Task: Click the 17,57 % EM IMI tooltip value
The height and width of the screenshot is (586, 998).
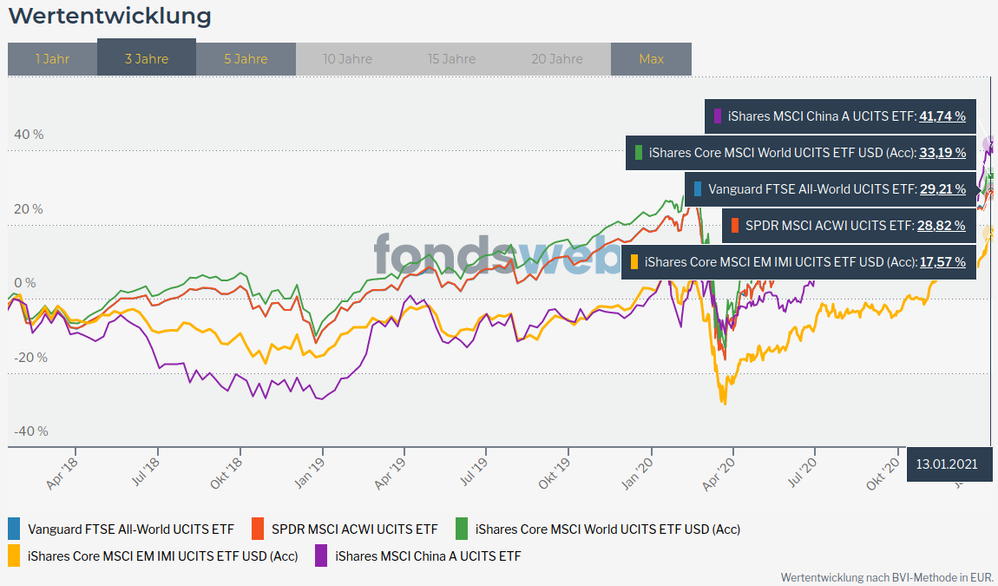Action: click(x=942, y=262)
